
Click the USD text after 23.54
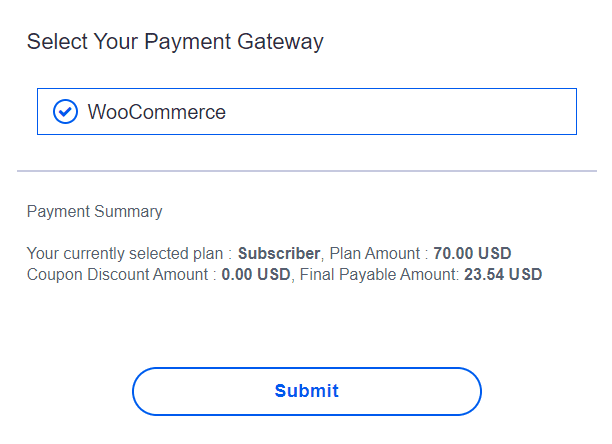click(x=526, y=275)
